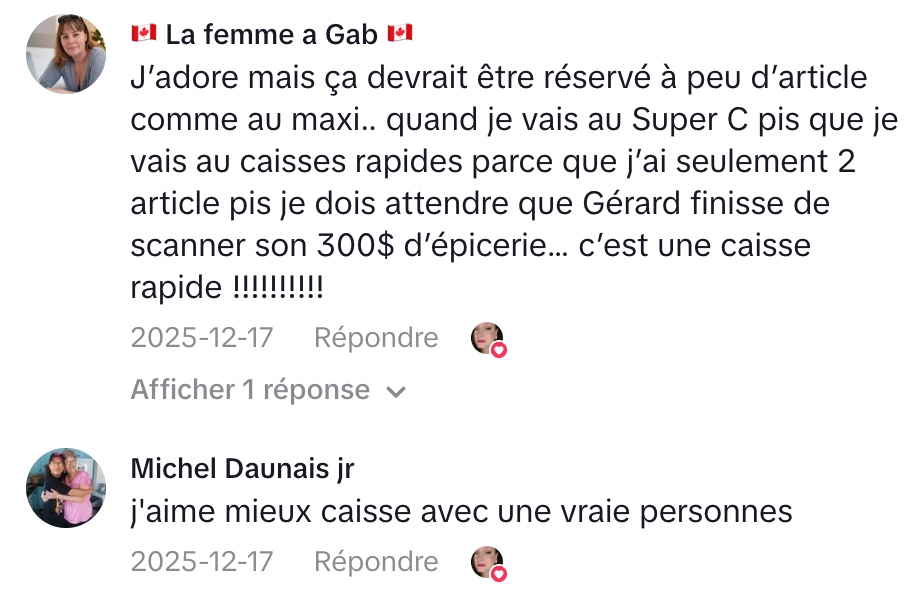Click Michel Daunais jr's profile picture
Image resolution: width=924 pixels, height=602 pixels.
coord(66,488)
